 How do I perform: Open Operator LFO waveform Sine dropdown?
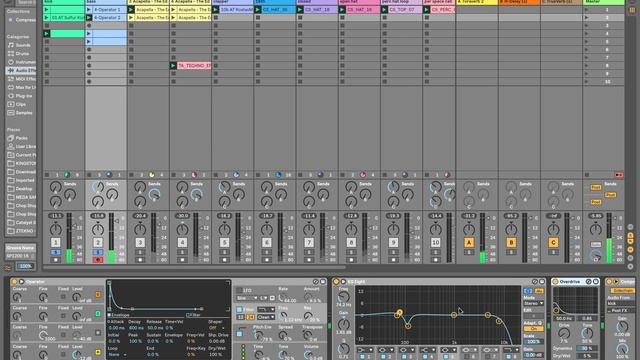click(247, 298)
